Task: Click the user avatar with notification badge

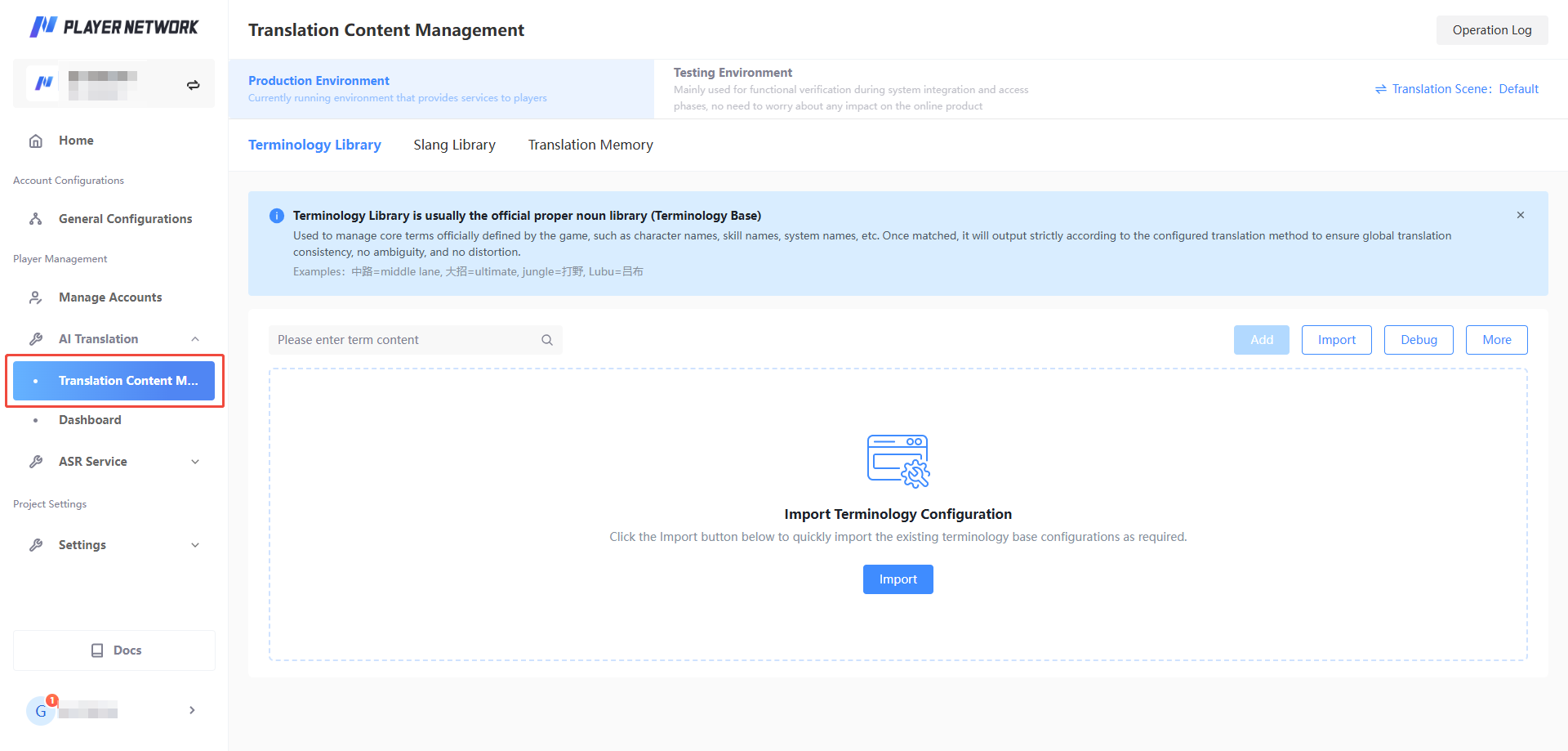Action: click(41, 710)
